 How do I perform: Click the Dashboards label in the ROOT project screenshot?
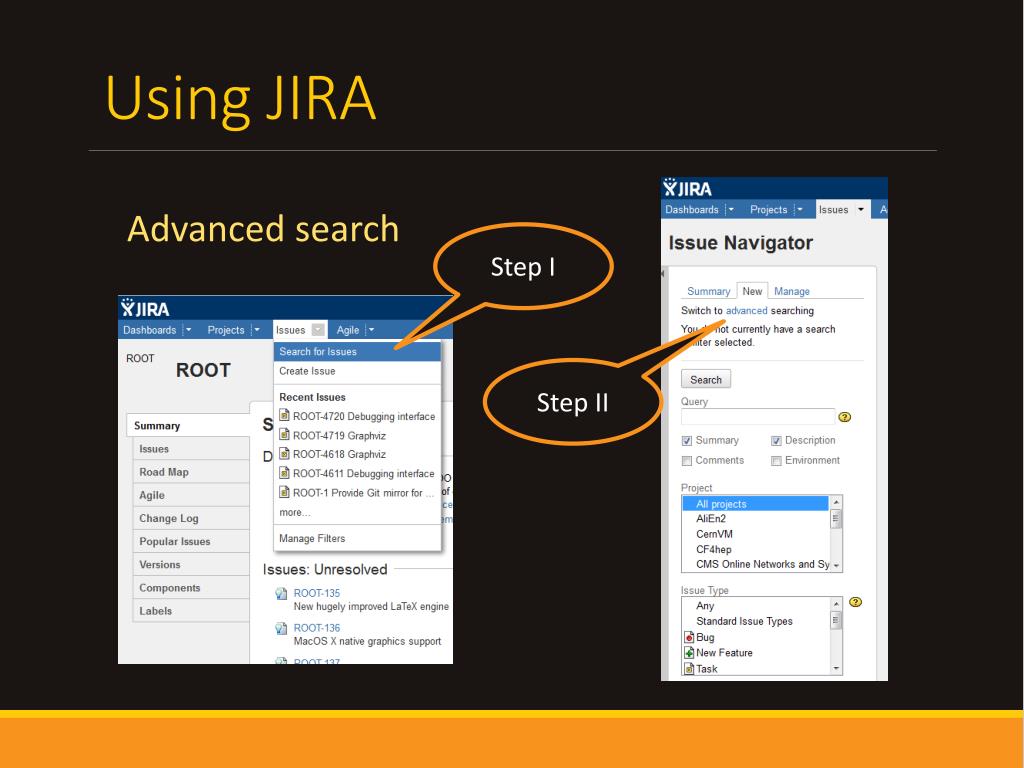pos(150,330)
